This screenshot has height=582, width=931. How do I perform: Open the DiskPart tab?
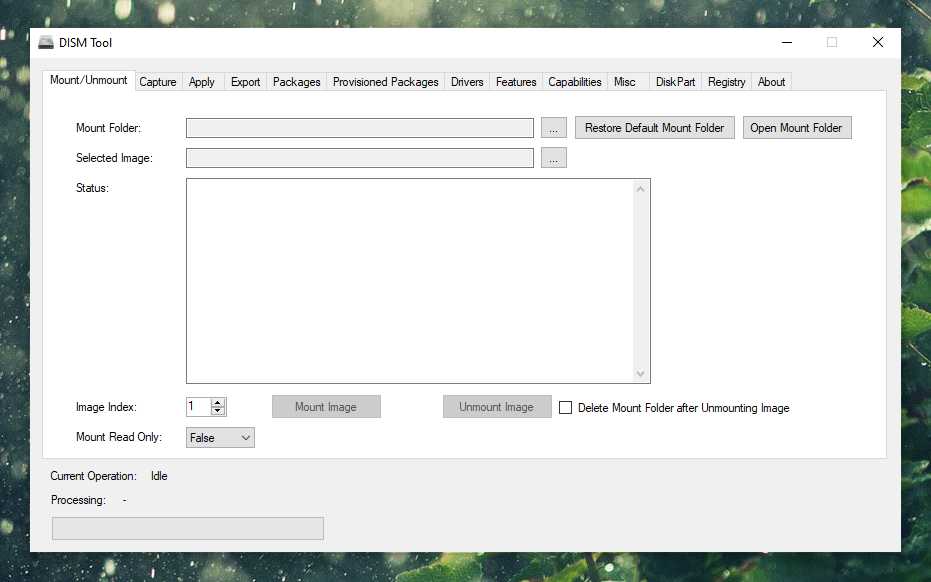pyautogui.click(x=675, y=82)
